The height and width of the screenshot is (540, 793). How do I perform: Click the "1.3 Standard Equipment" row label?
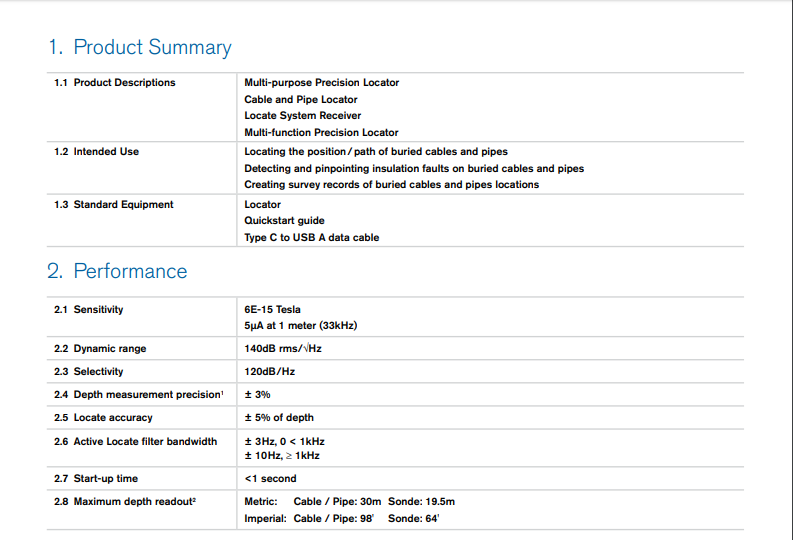(114, 205)
